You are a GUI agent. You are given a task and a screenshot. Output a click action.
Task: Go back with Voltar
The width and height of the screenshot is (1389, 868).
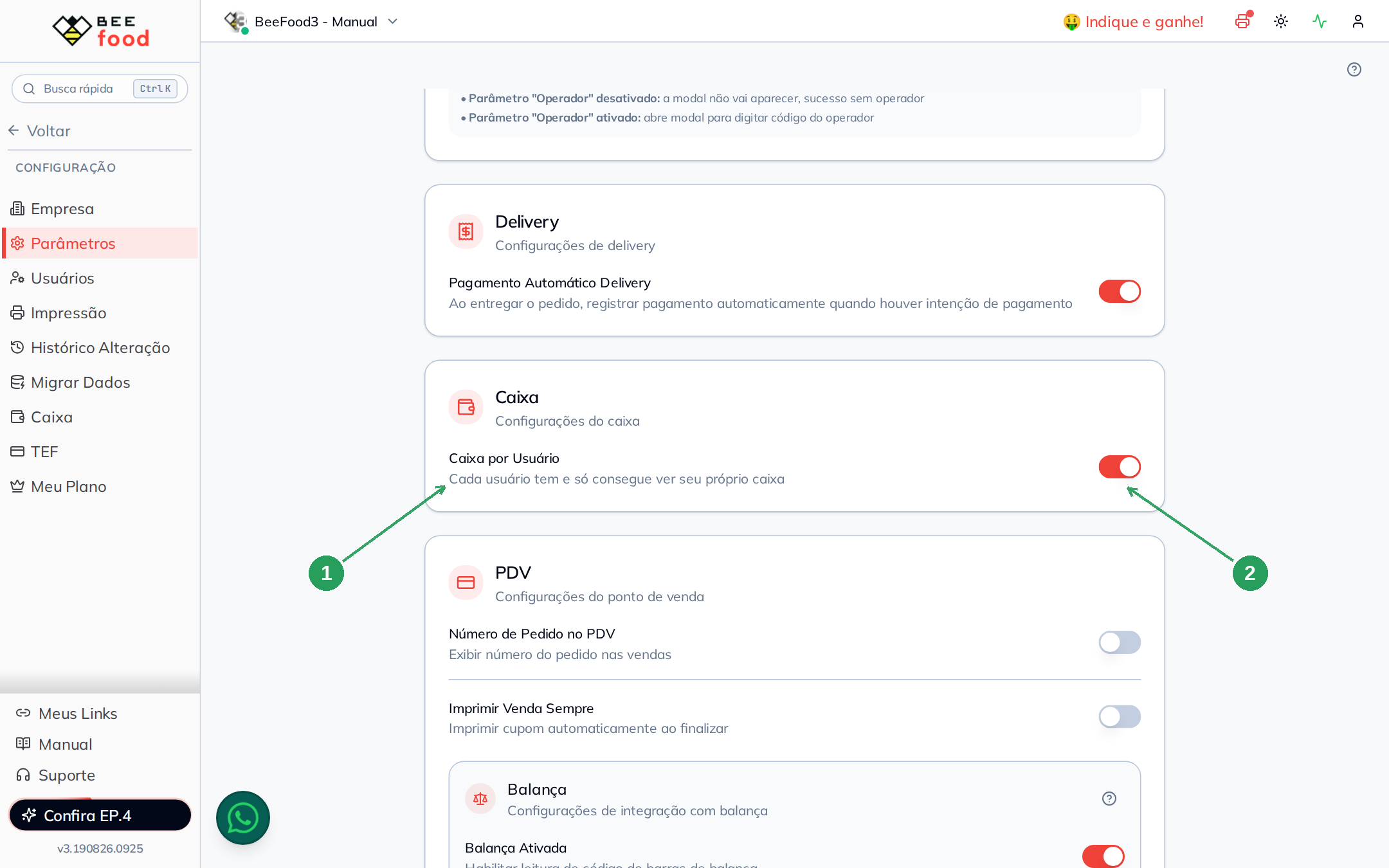coord(39,131)
